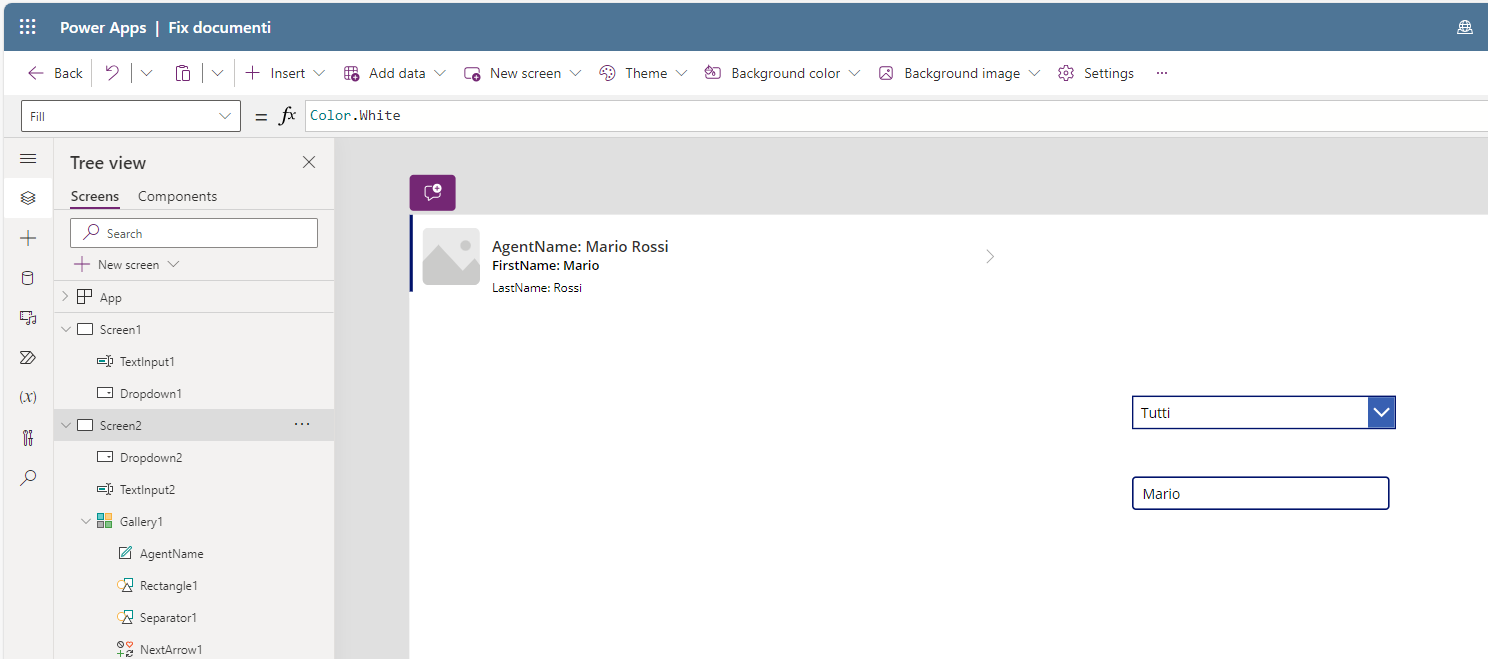Collapse the Gallery1 node chevron
The width and height of the screenshot is (1488, 659).
(x=86, y=521)
